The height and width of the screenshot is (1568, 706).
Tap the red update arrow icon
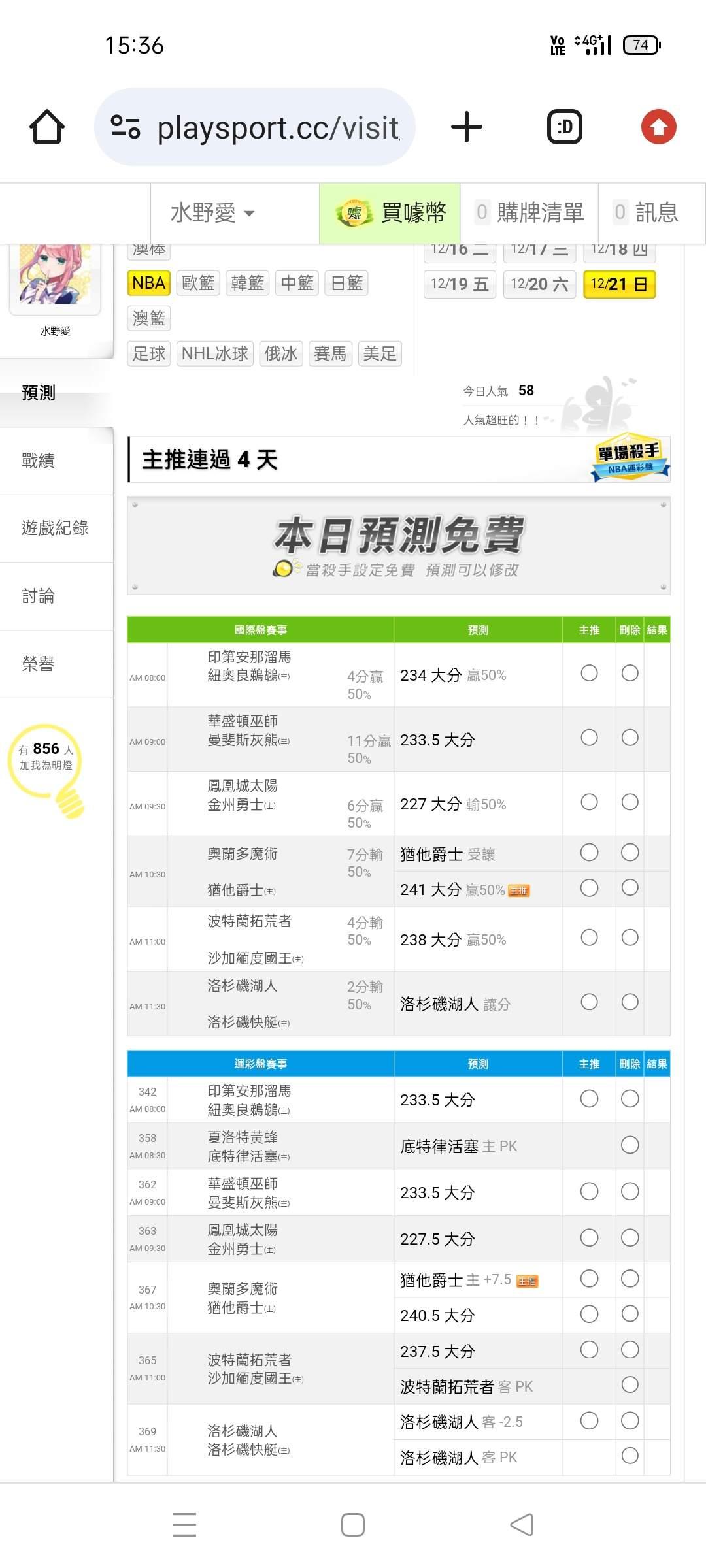pos(658,127)
